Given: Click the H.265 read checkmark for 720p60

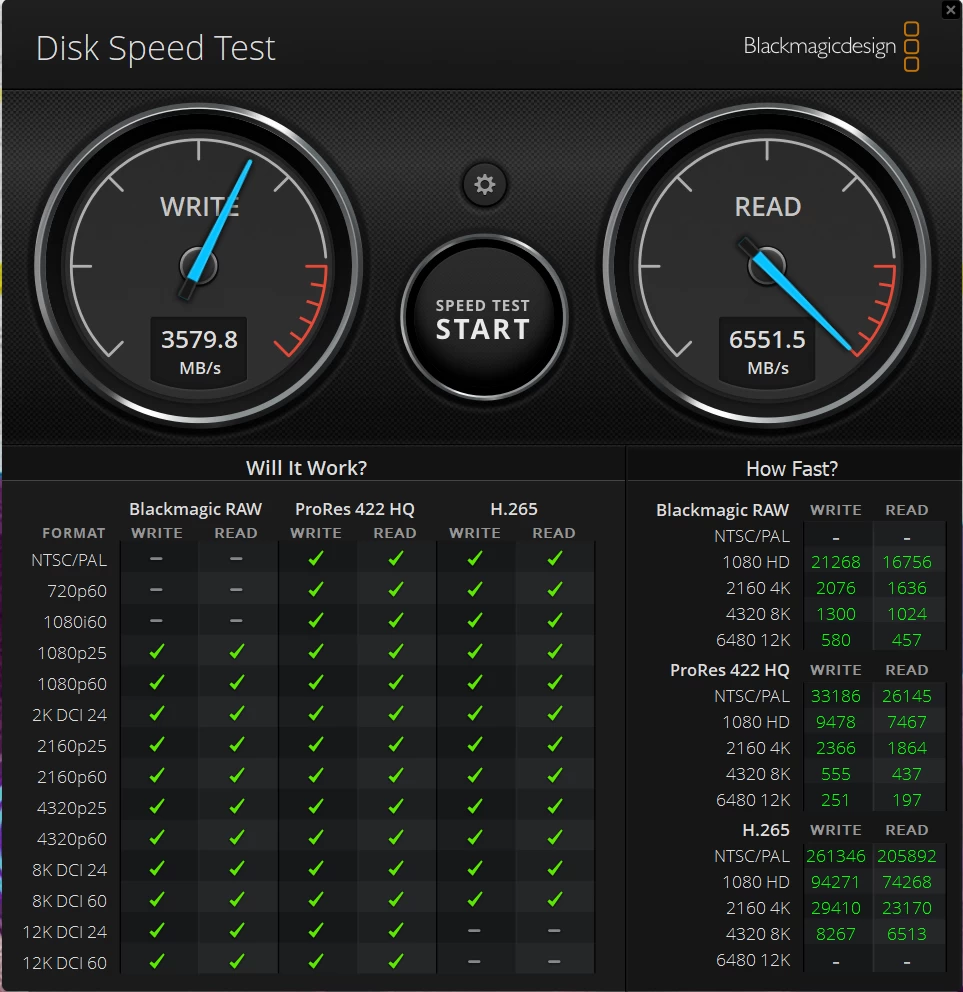Looking at the screenshot, I should point(554,590).
